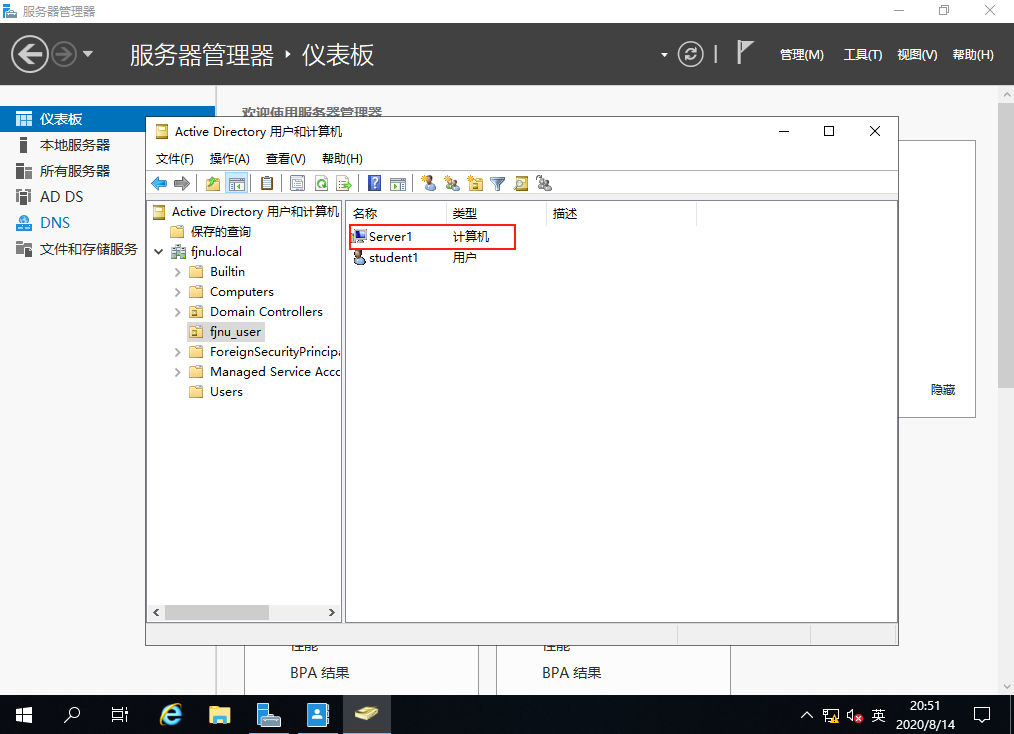Viewport: 1014px width, 734px height.
Task: Select 保存的查询 folder in tree
Action: pos(220,232)
